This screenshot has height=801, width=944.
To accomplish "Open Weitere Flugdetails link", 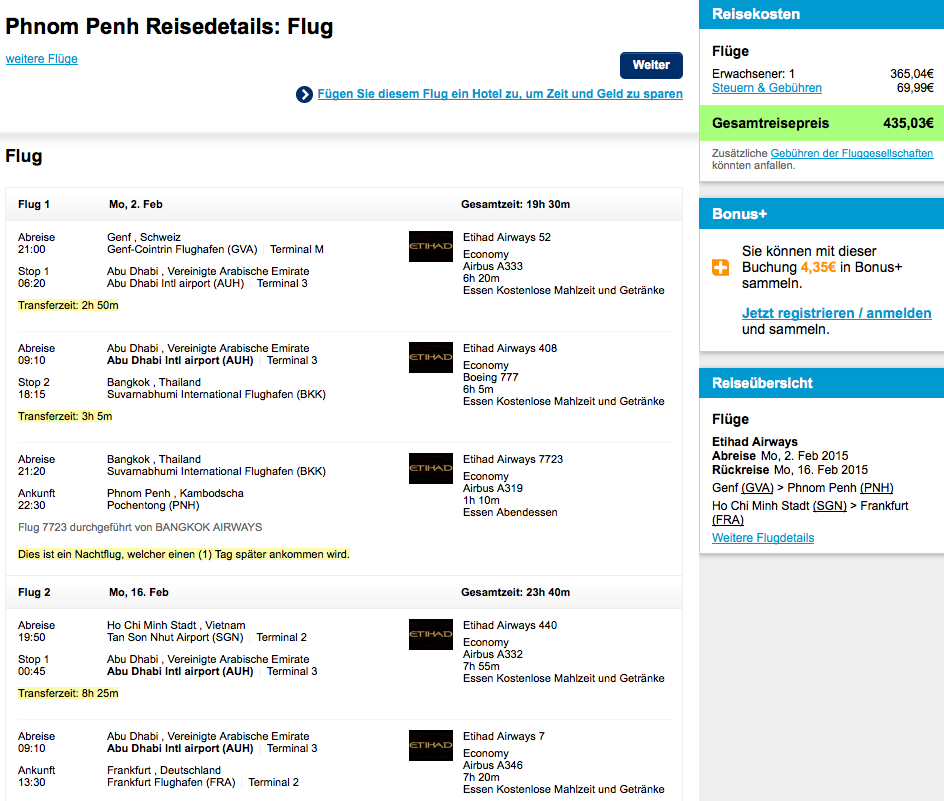I will [763, 538].
